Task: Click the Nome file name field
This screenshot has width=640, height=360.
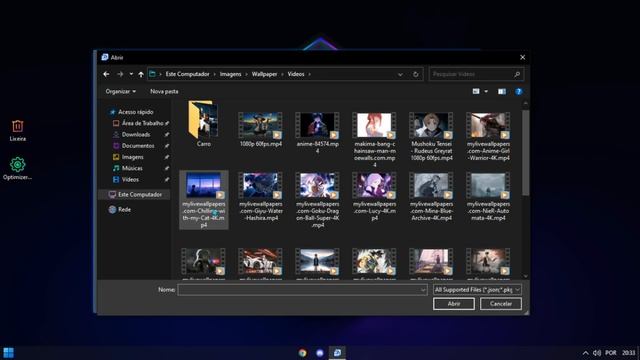Action: point(298,290)
